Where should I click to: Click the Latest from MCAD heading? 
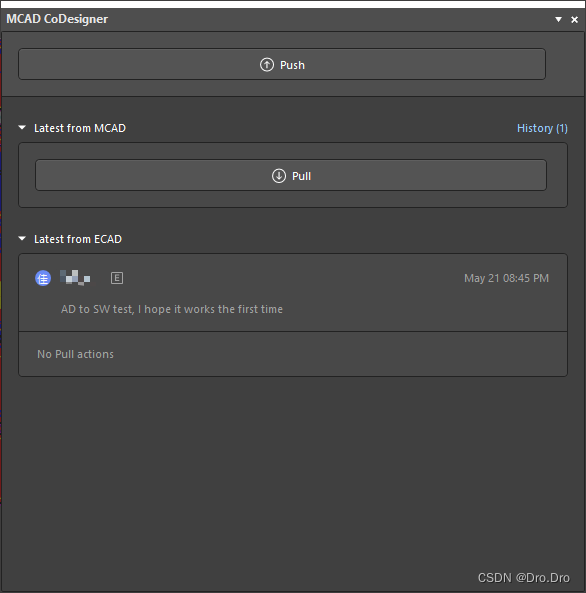click(x=80, y=128)
